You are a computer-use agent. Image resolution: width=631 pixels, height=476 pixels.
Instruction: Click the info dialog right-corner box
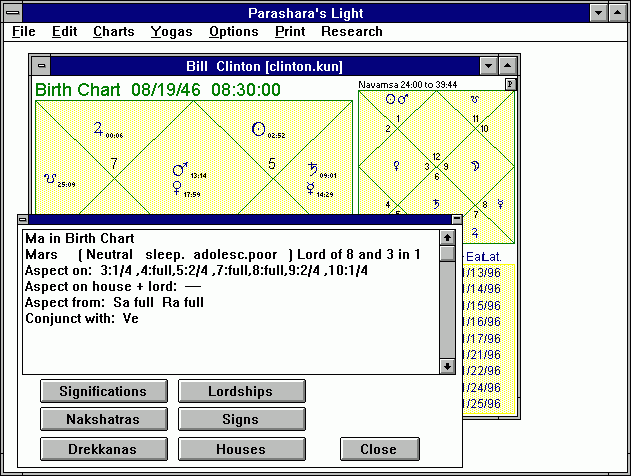[457, 219]
